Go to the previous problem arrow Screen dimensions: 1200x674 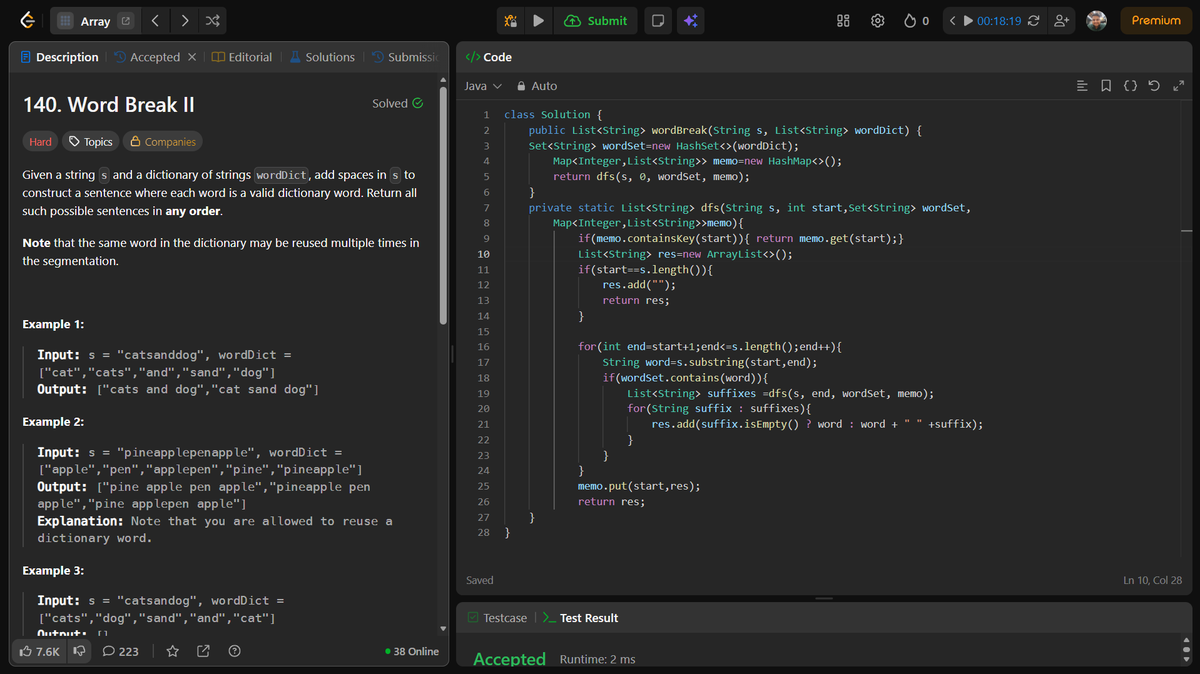coord(155,21)
